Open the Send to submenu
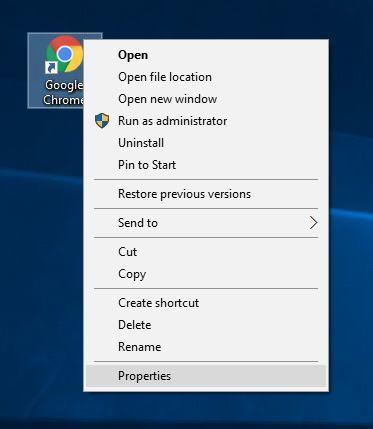Viewport: 373px width, 429px height. (x=206, y=223)
